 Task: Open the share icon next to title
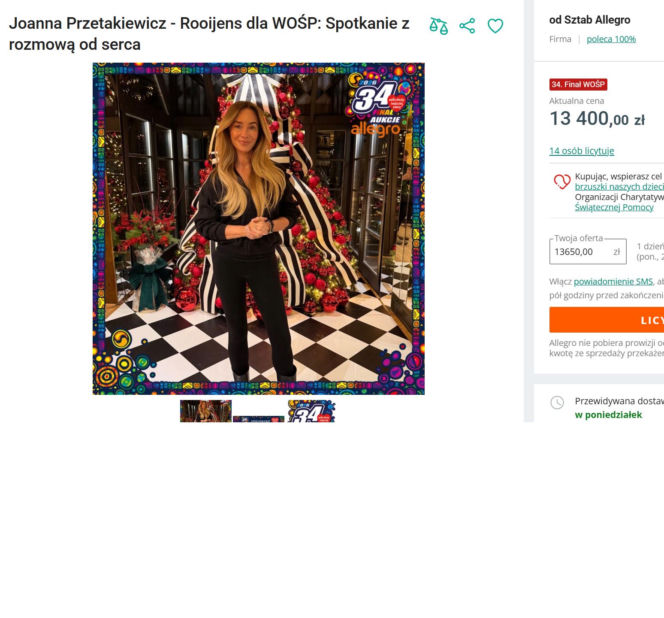pos(467,26)
